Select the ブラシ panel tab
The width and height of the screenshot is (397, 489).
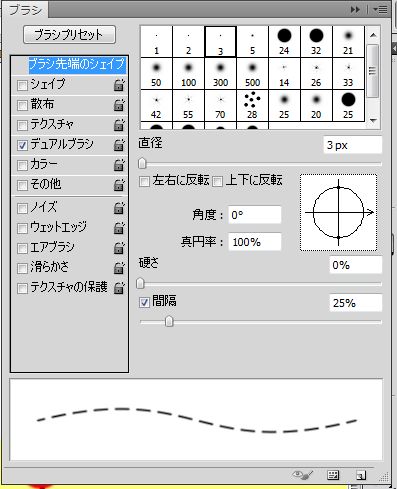[25, 10]
